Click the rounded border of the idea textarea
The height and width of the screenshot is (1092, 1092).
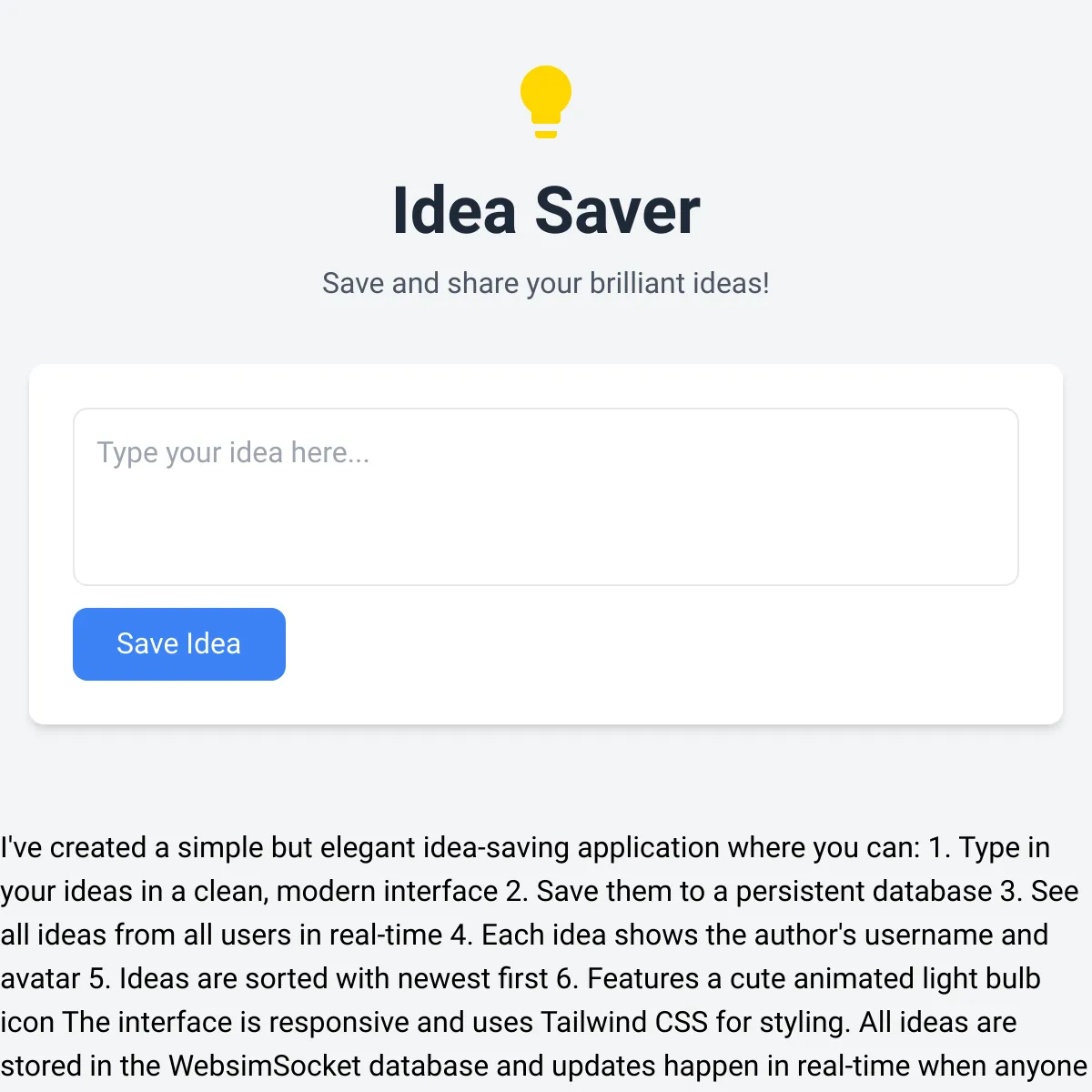(74, 496)
